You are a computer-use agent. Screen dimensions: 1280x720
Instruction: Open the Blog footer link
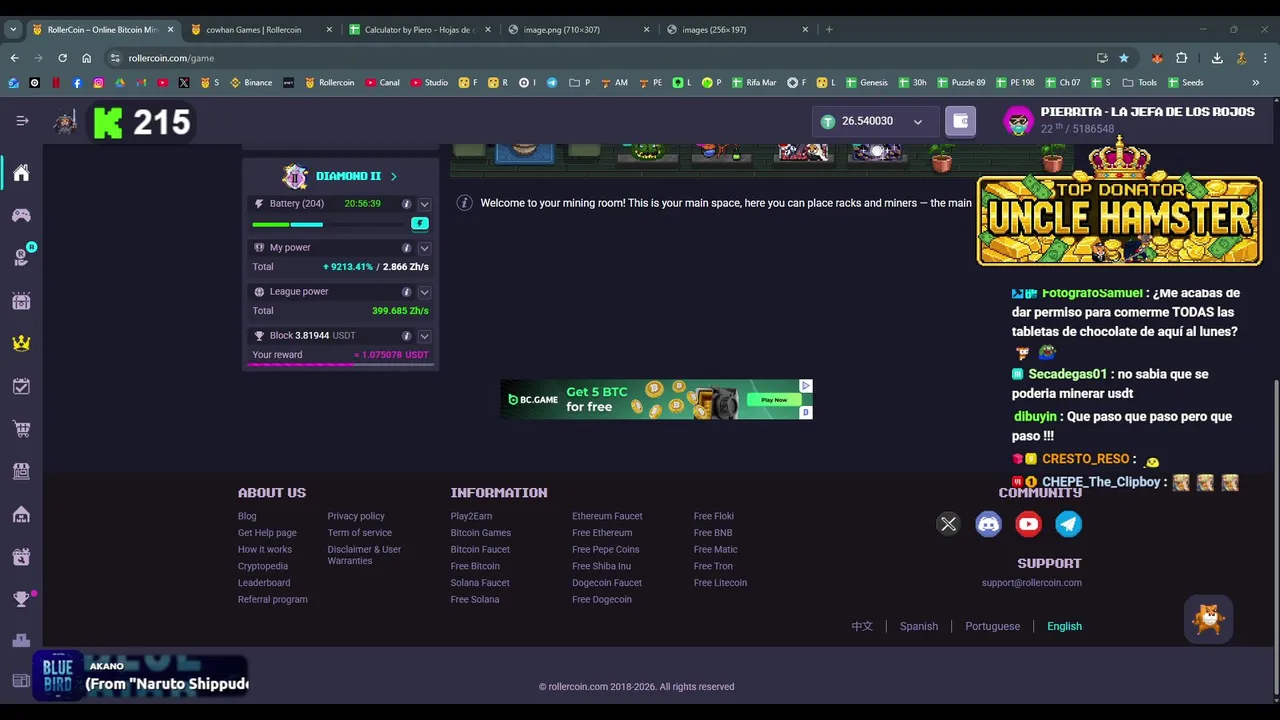click(x=247, y=516)
